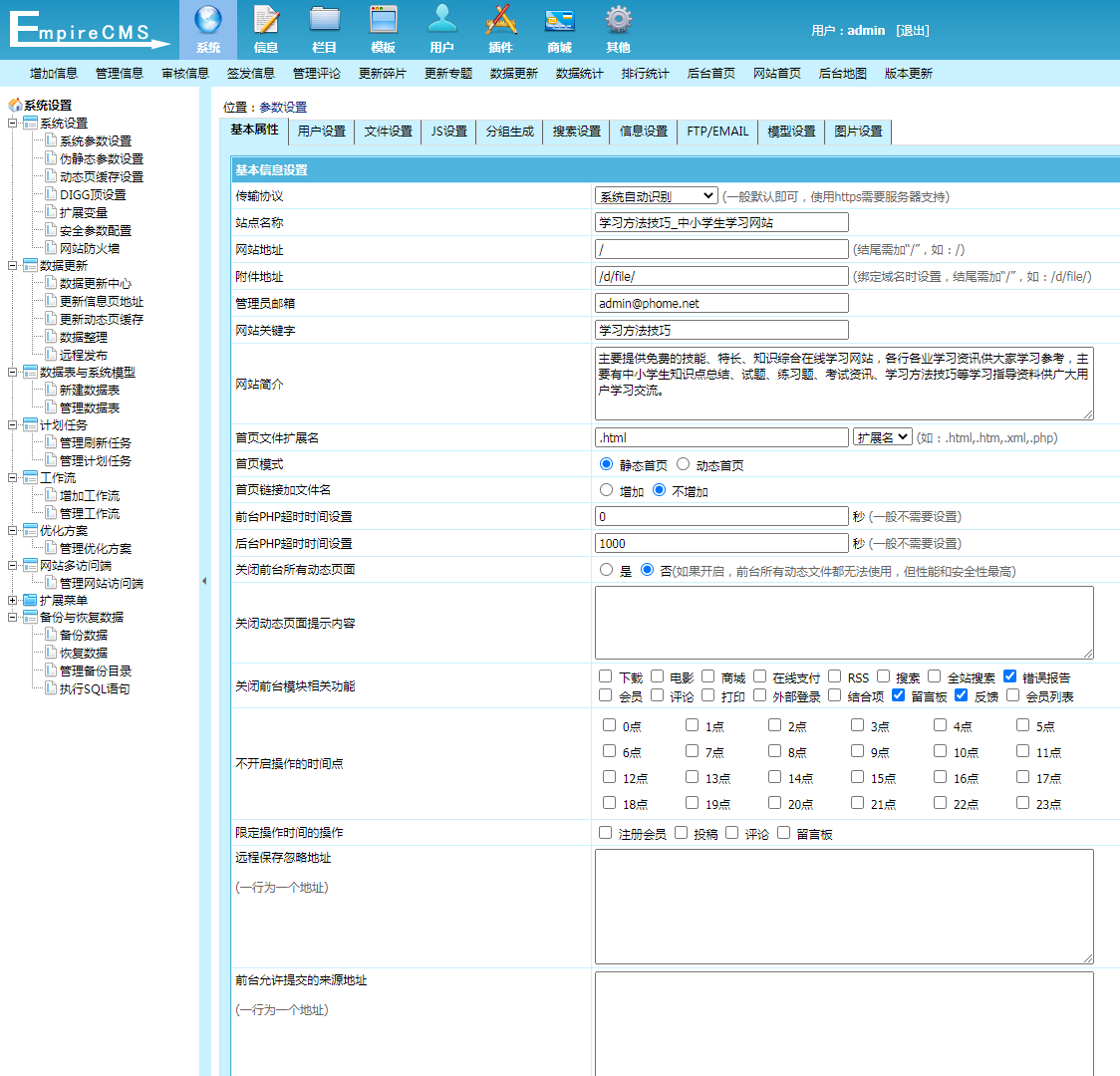Click the folder icon of 计划任务

pyautogui.click(x=29, y=424)
